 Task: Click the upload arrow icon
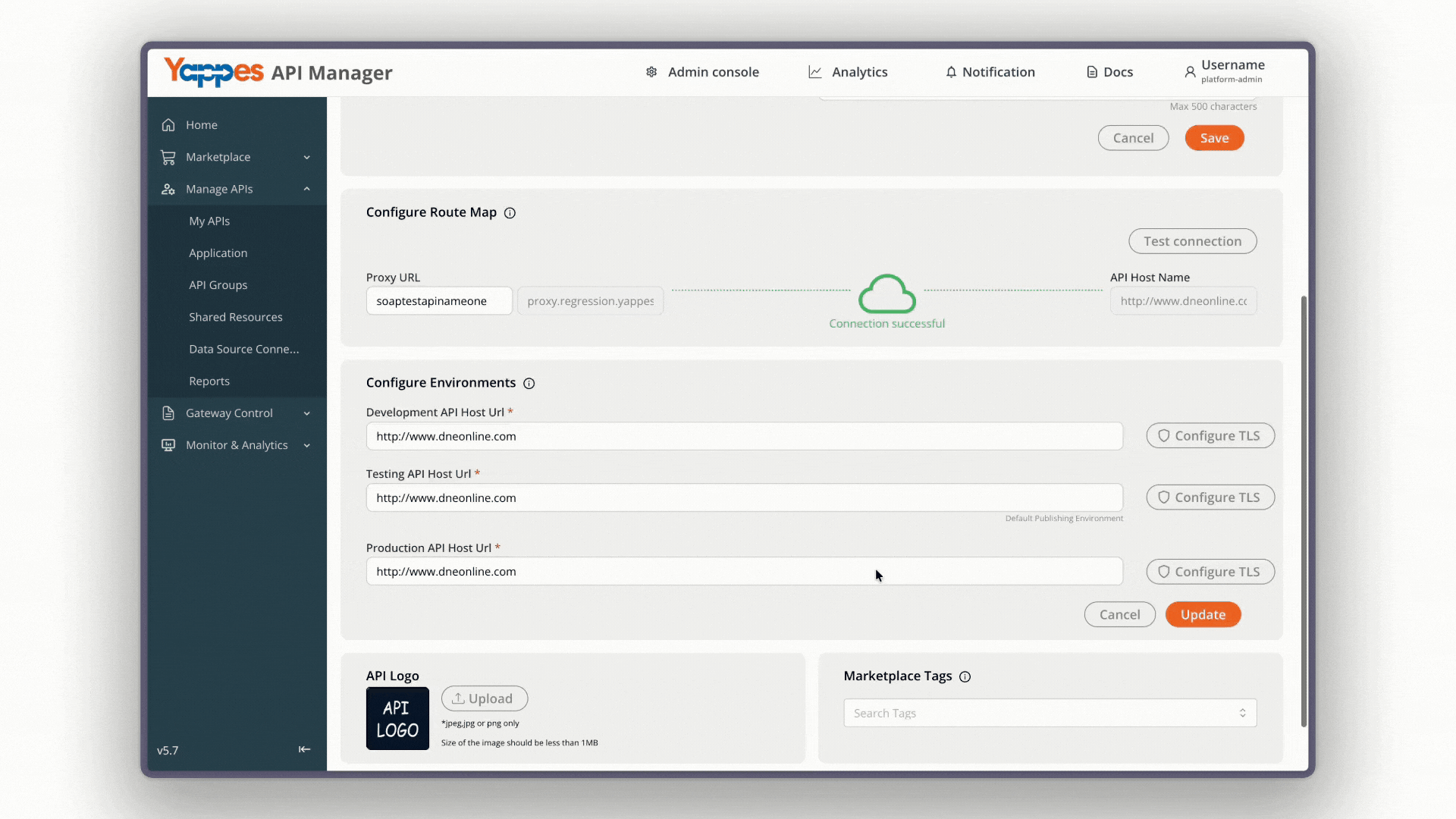458,698
